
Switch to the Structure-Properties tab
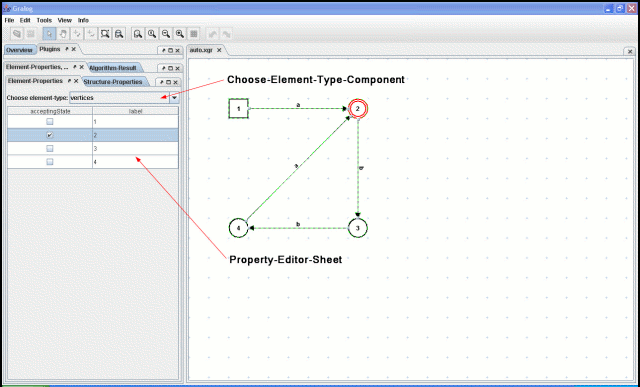click(x=113, y=82)
